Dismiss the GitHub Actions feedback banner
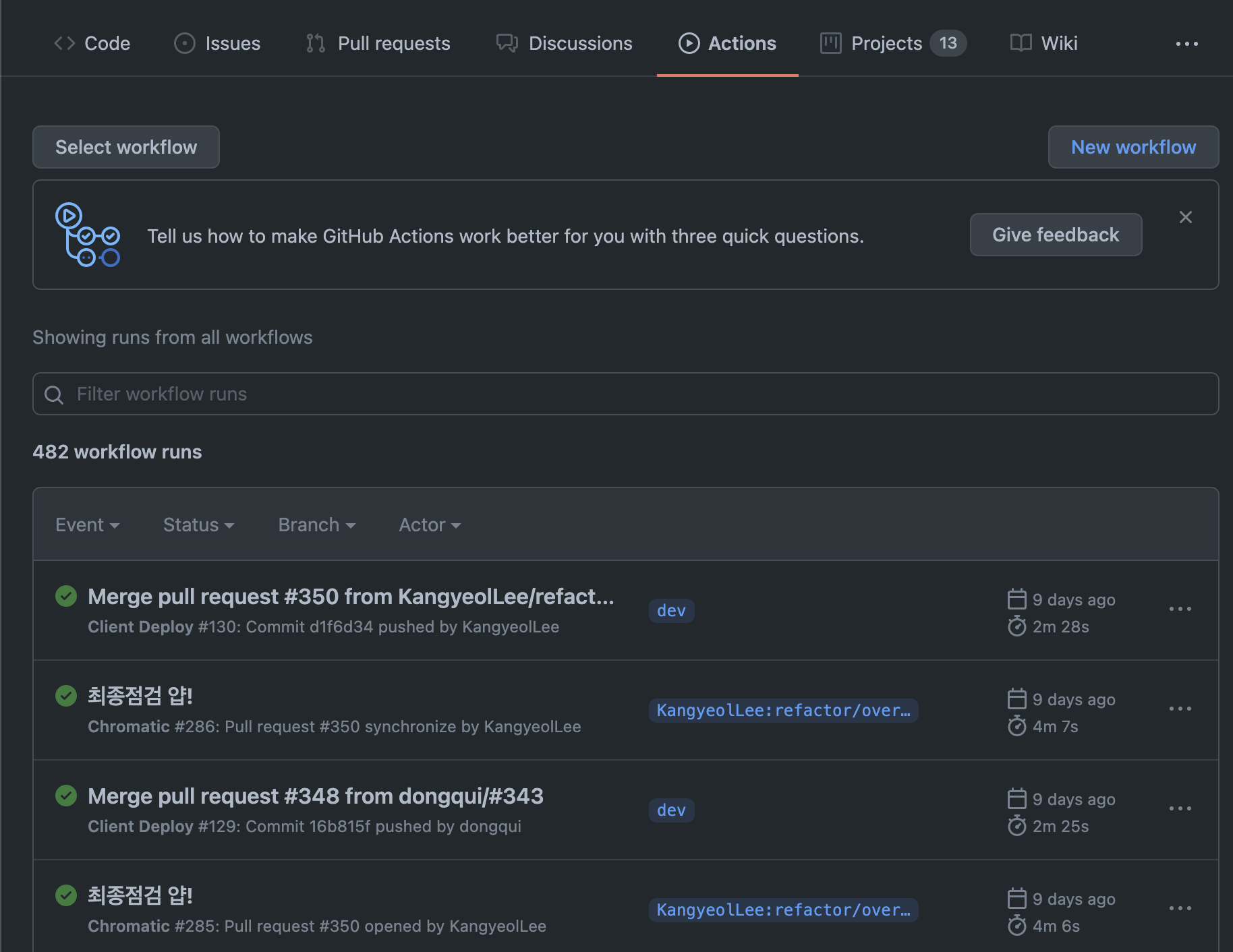This screenshot has height=952, width=1233. click(1186, 217)
